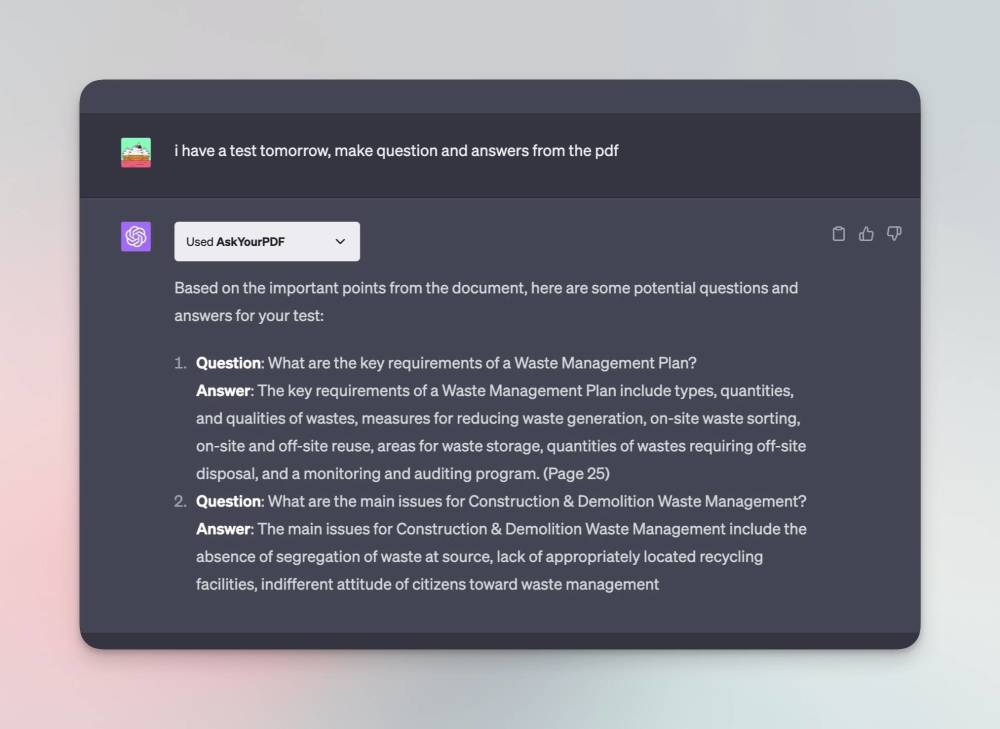
Task: Copy the assistant response with clipboard icon
Action: [x=839, y=234]
